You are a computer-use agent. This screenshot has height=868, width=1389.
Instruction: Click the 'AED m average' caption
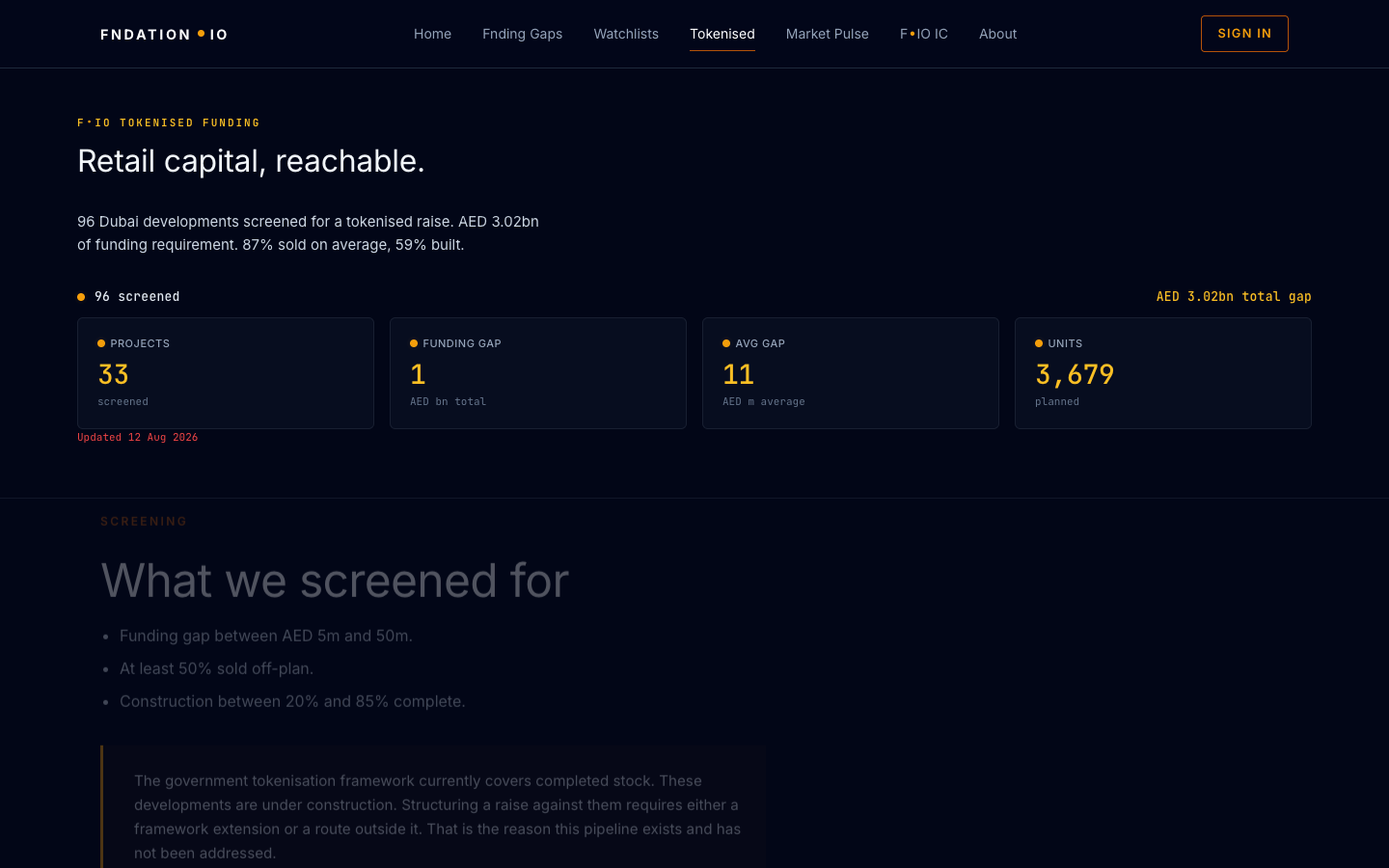764,401
